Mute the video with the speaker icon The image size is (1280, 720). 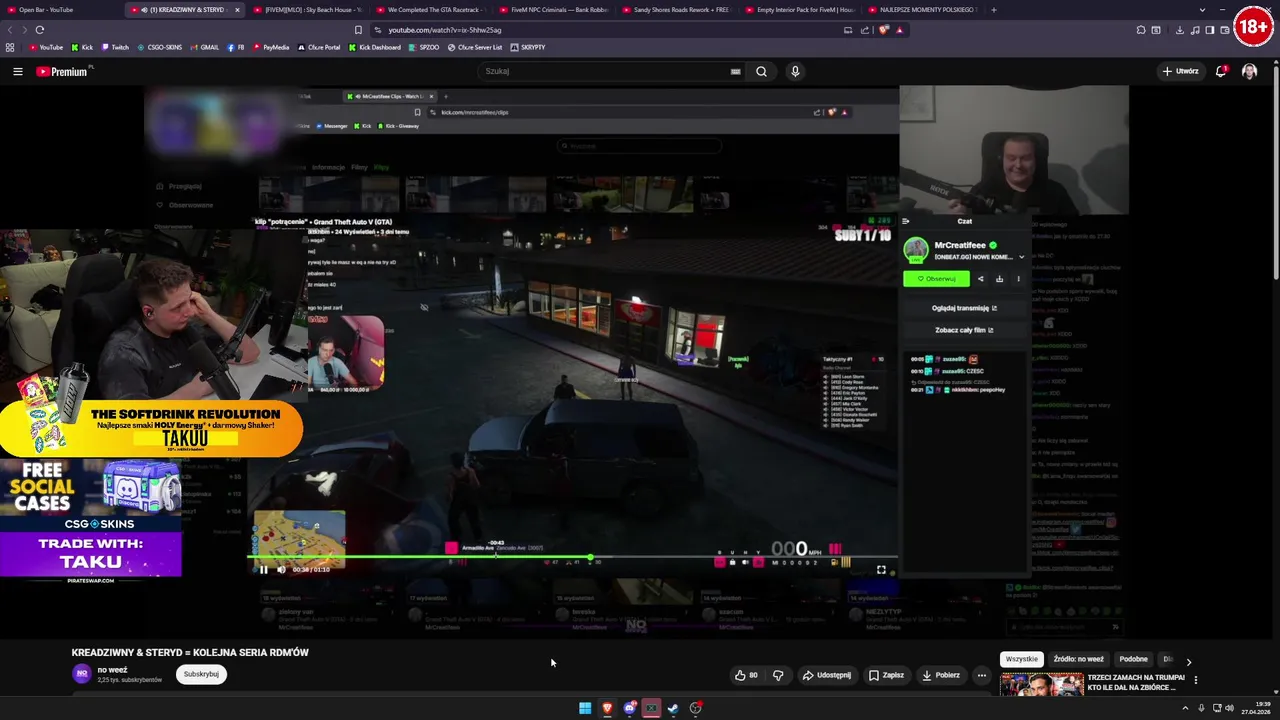pos(281,570)
